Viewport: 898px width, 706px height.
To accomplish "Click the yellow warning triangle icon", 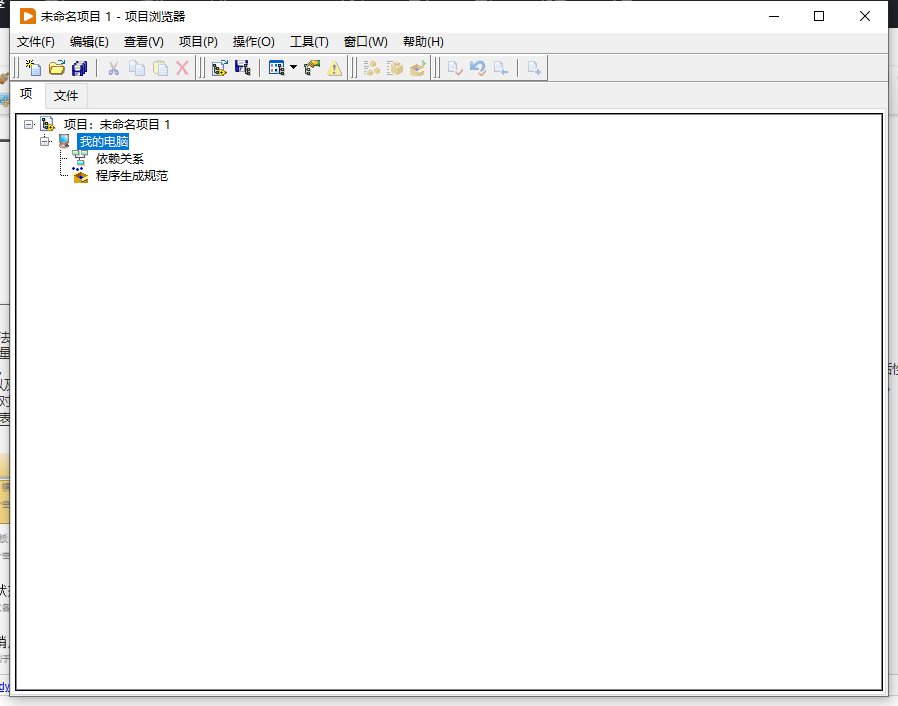I will 334,68.
